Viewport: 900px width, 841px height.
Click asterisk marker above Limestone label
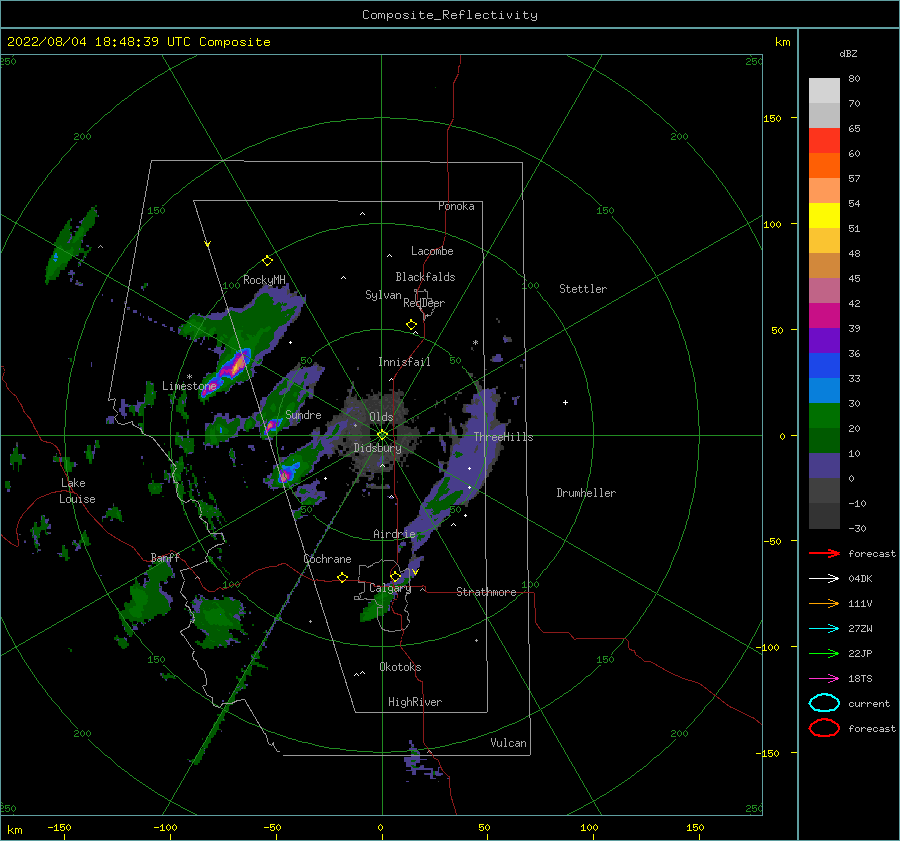click(x=189, y=377)
